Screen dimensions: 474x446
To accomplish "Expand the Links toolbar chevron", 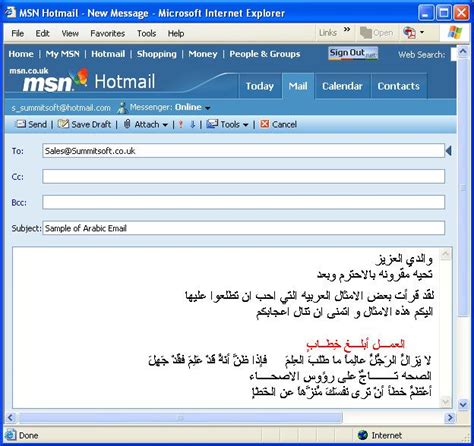I will click(x=347, y=29).
